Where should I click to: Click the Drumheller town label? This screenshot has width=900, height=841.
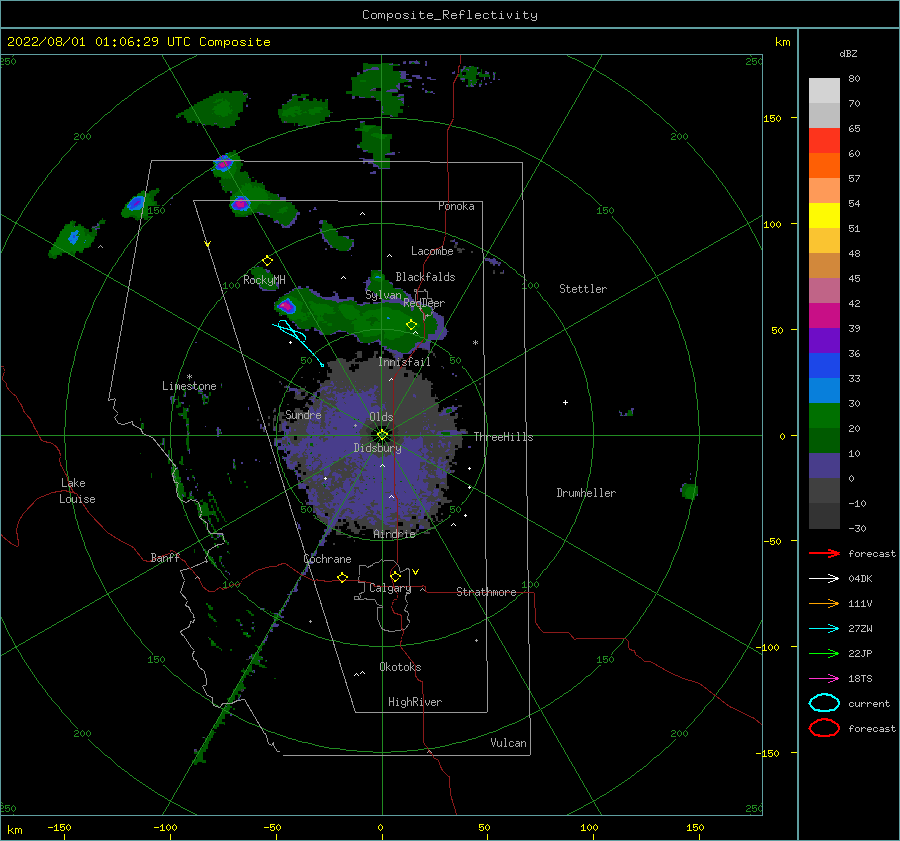pyautogui.click(x=586, y=493)
